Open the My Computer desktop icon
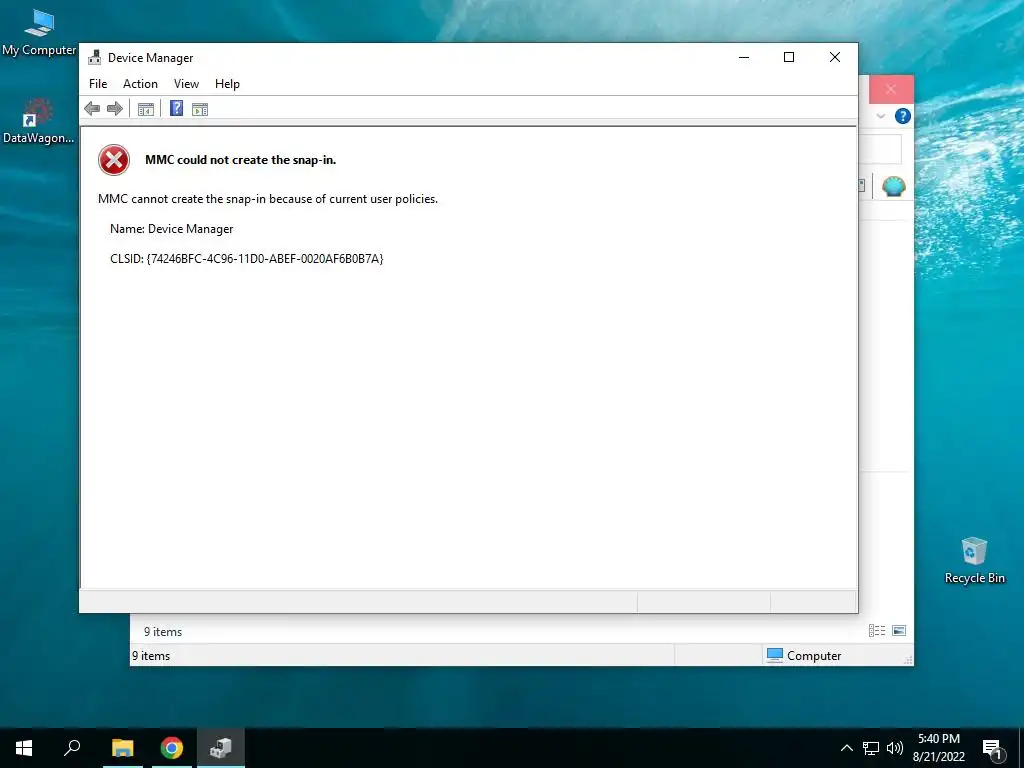The height and width of the screenshot is (768, 1024). click(39, 33)
